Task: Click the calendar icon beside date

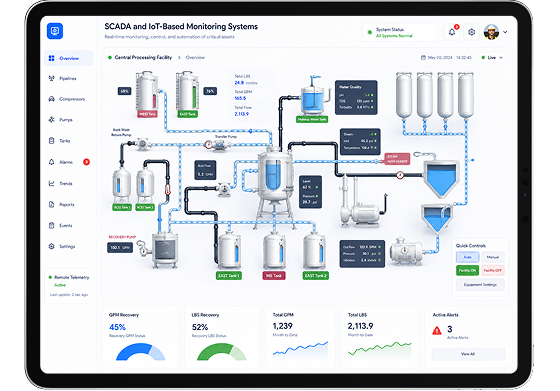Action: click(423, 57)
